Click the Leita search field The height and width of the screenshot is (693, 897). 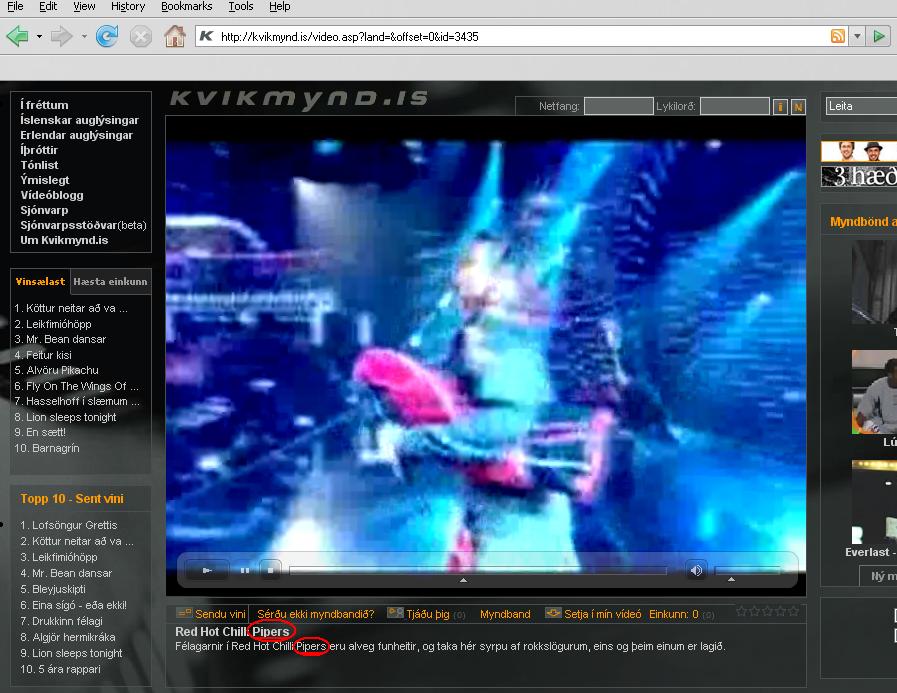tap(861, 106)
